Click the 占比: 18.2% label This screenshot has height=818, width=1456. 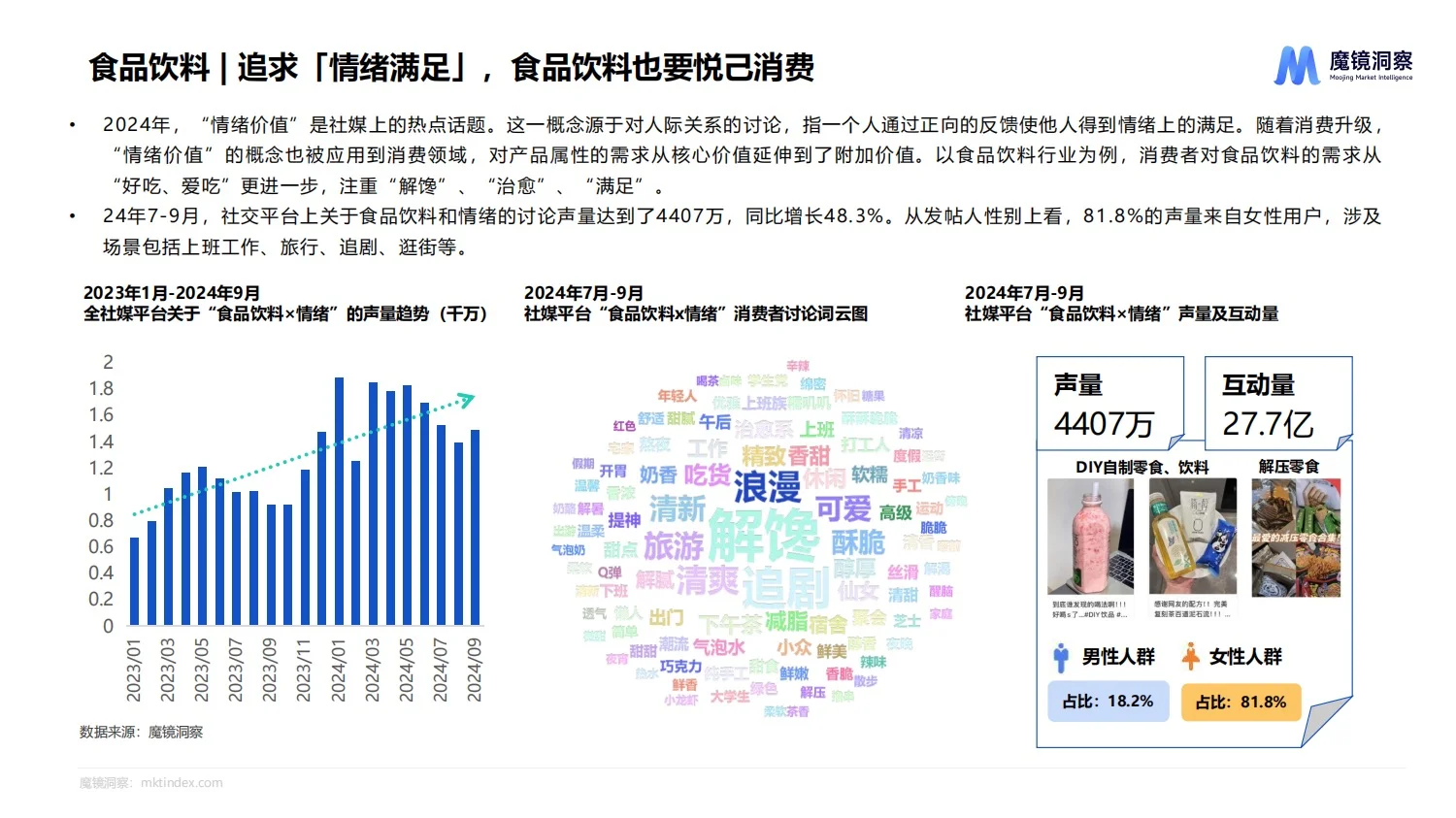(x=1109, y=701)
